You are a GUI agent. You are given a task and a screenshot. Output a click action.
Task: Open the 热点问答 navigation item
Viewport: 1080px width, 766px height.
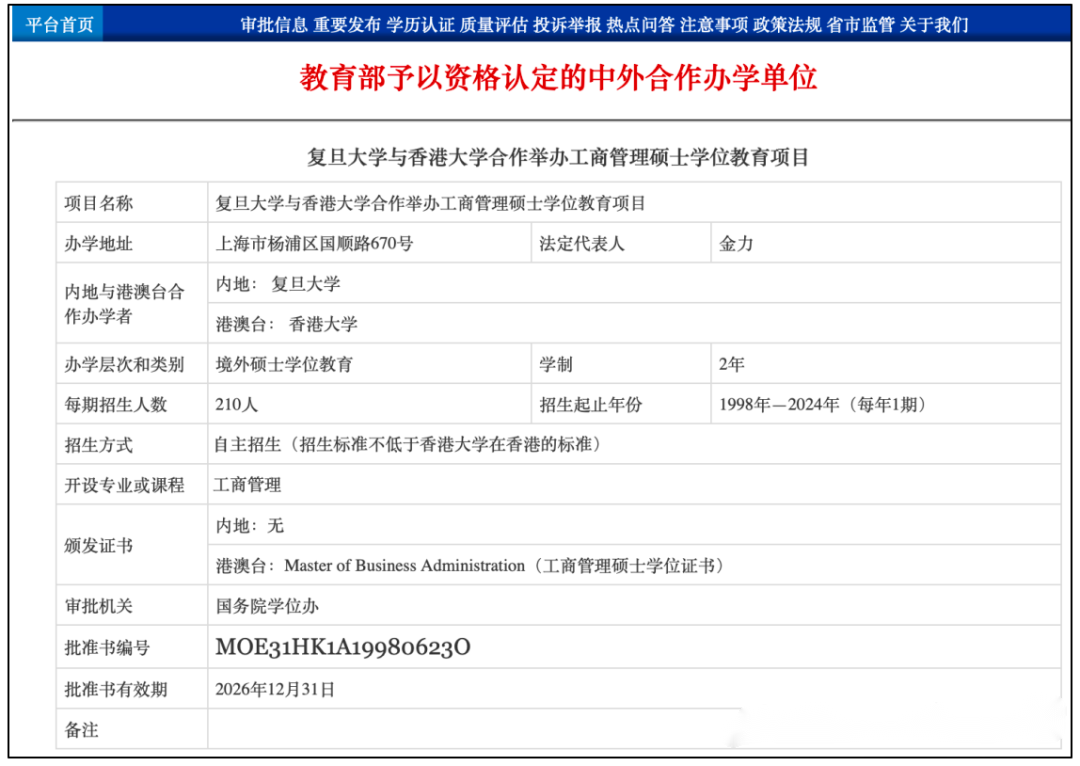641,25
